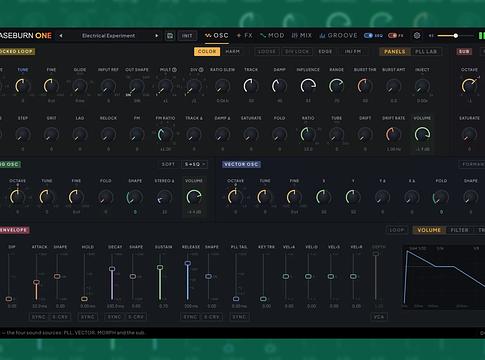Enable SYNC under the HOLD slider

(88, 317)
